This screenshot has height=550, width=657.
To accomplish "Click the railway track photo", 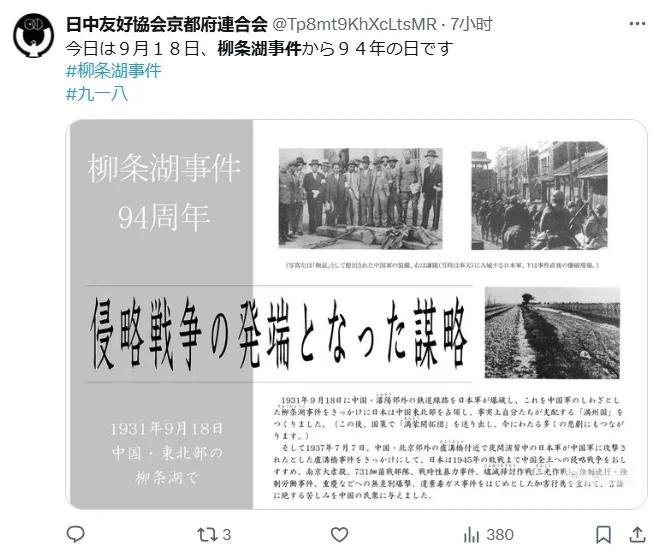I will point(552,333).
